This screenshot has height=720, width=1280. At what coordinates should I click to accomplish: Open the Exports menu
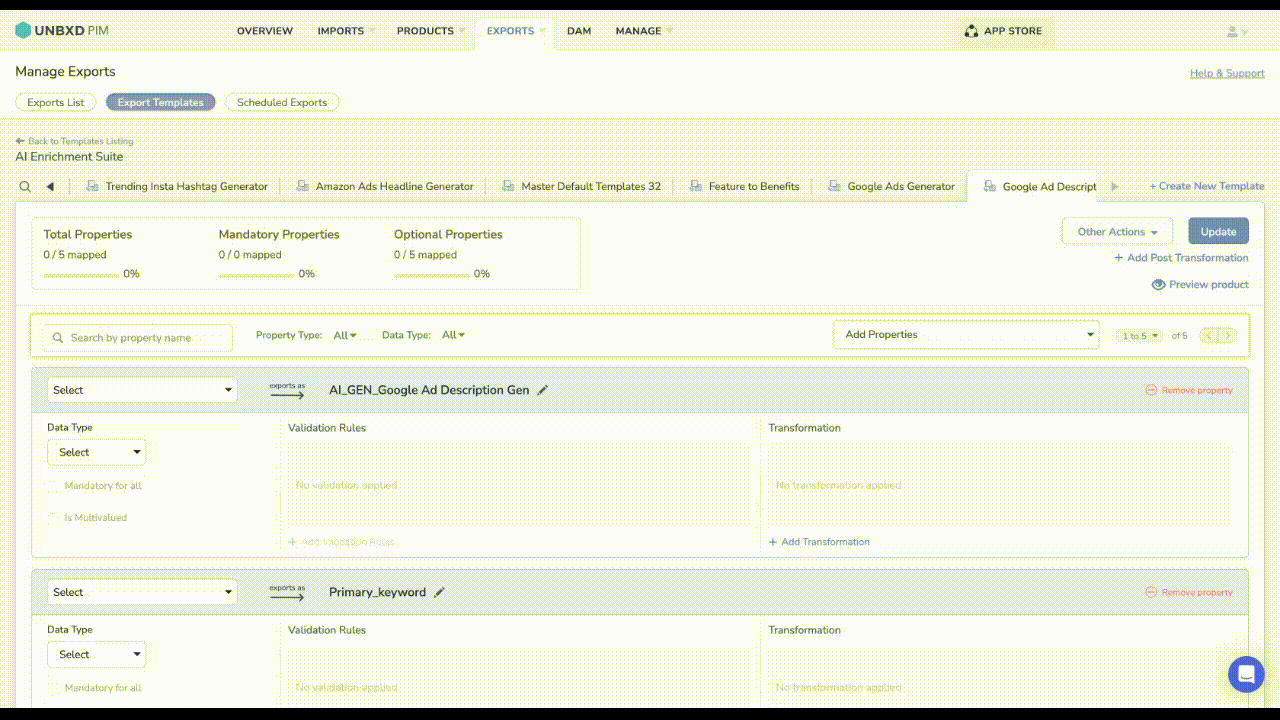pos(516,31)
